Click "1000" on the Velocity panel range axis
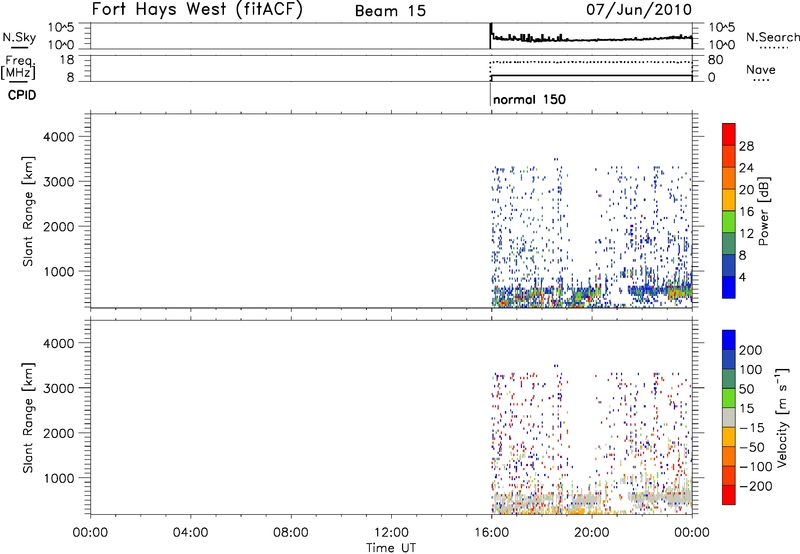800x554 pixels. click(59, 478)
